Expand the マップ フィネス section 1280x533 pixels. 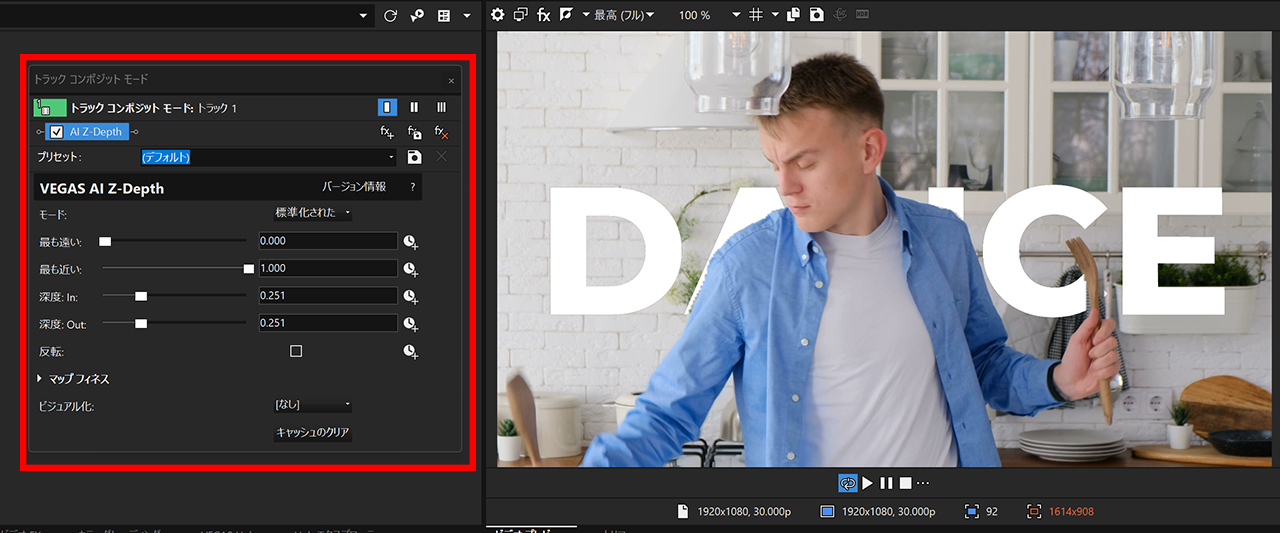coord(41,379)
